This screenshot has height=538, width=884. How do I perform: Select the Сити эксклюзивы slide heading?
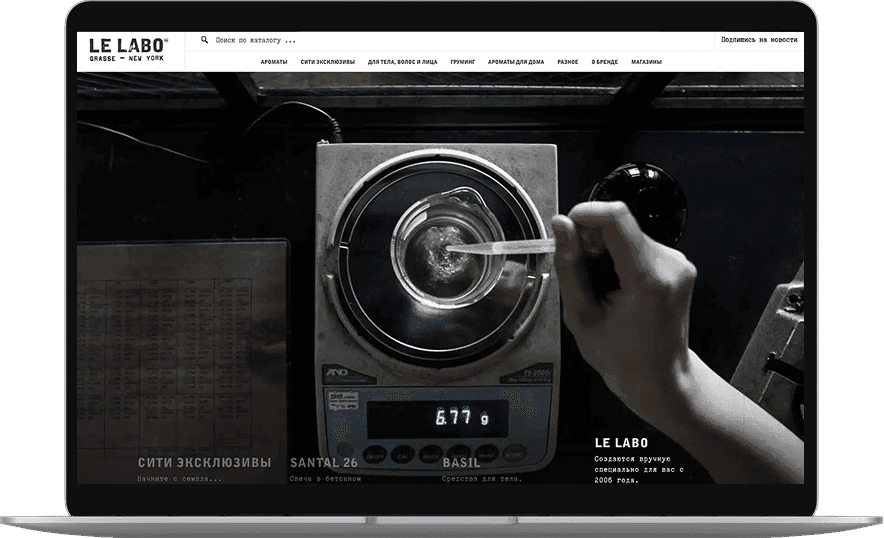[x=205, y=462]
